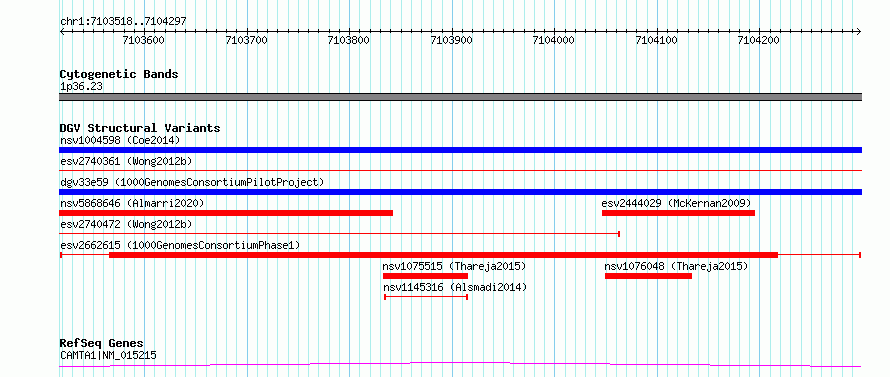Click the right arrow end of the ruler
890x377 pixels.
tap(859, 31)
